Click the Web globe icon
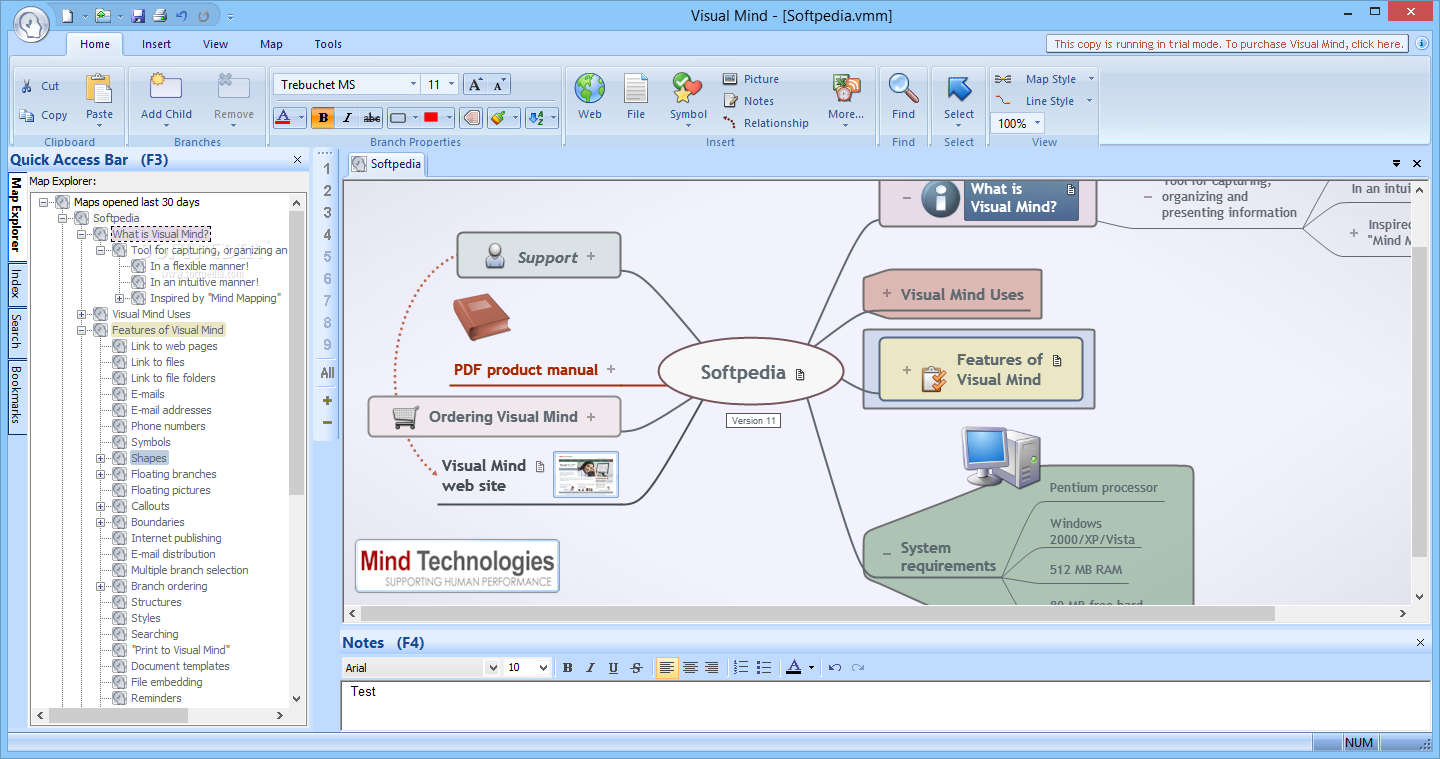Viewport: 1440px width, 759px height. click(590, 88)
